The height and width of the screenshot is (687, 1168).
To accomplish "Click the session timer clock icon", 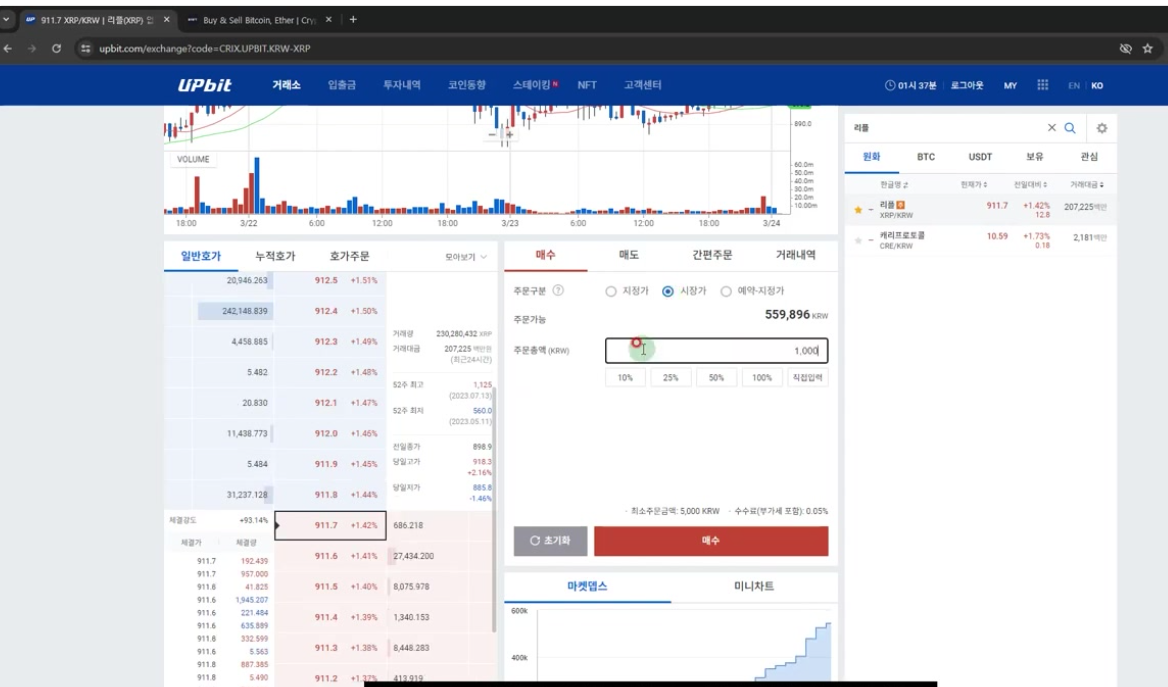I will click(889, 85).
